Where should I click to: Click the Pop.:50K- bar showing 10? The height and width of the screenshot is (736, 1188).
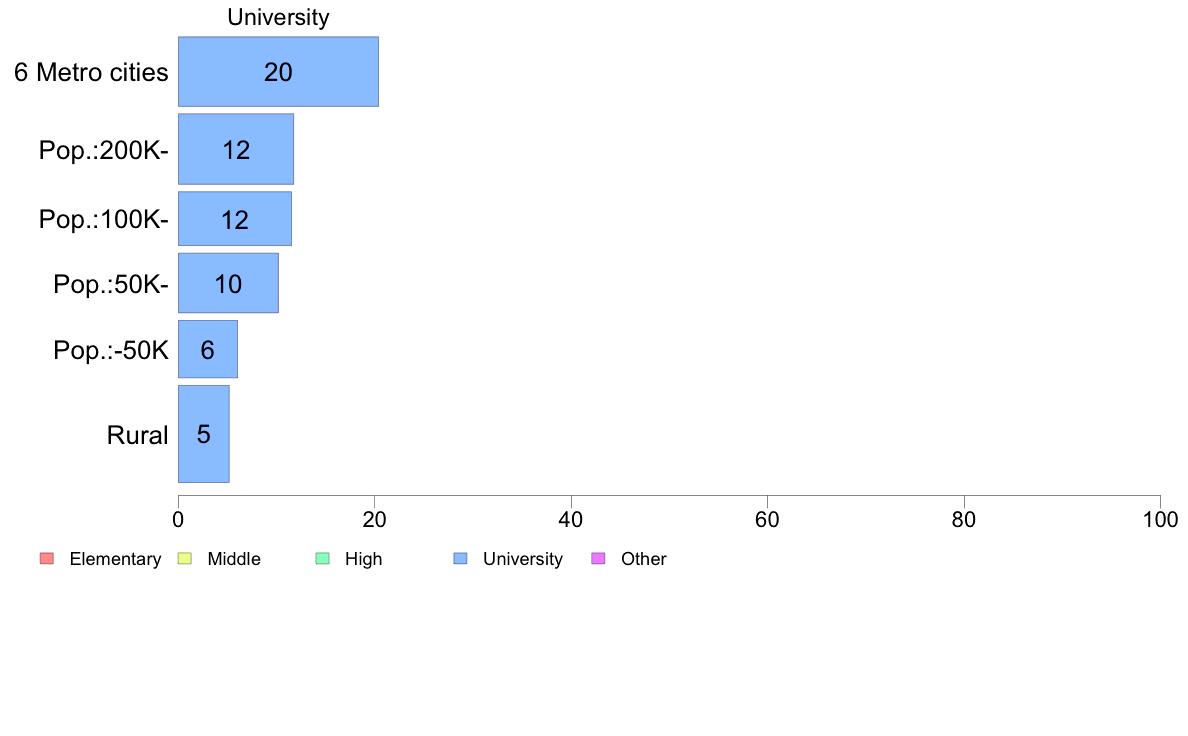point(228,283)
